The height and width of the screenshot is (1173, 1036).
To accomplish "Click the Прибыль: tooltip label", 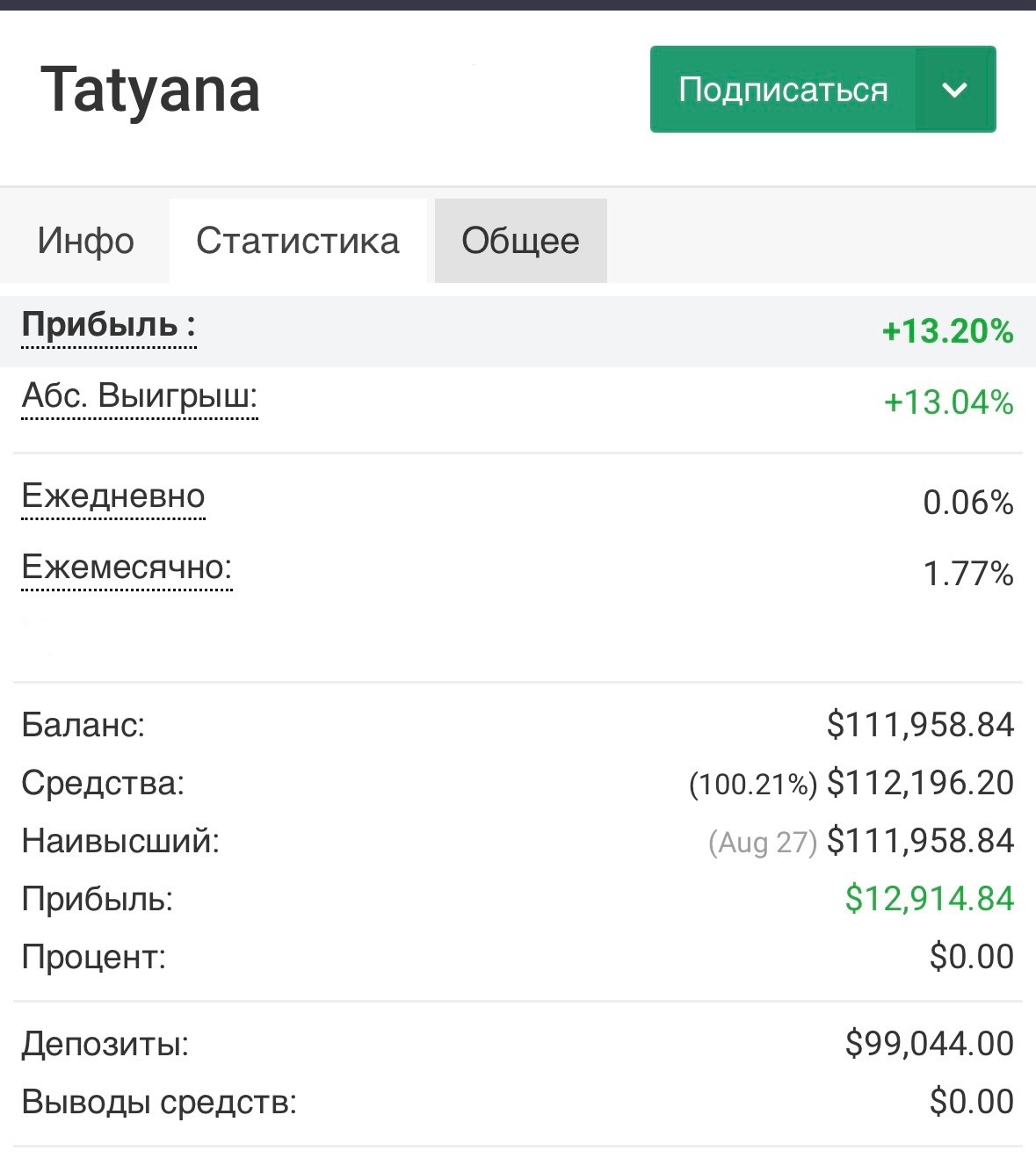I will coord(108,325).
